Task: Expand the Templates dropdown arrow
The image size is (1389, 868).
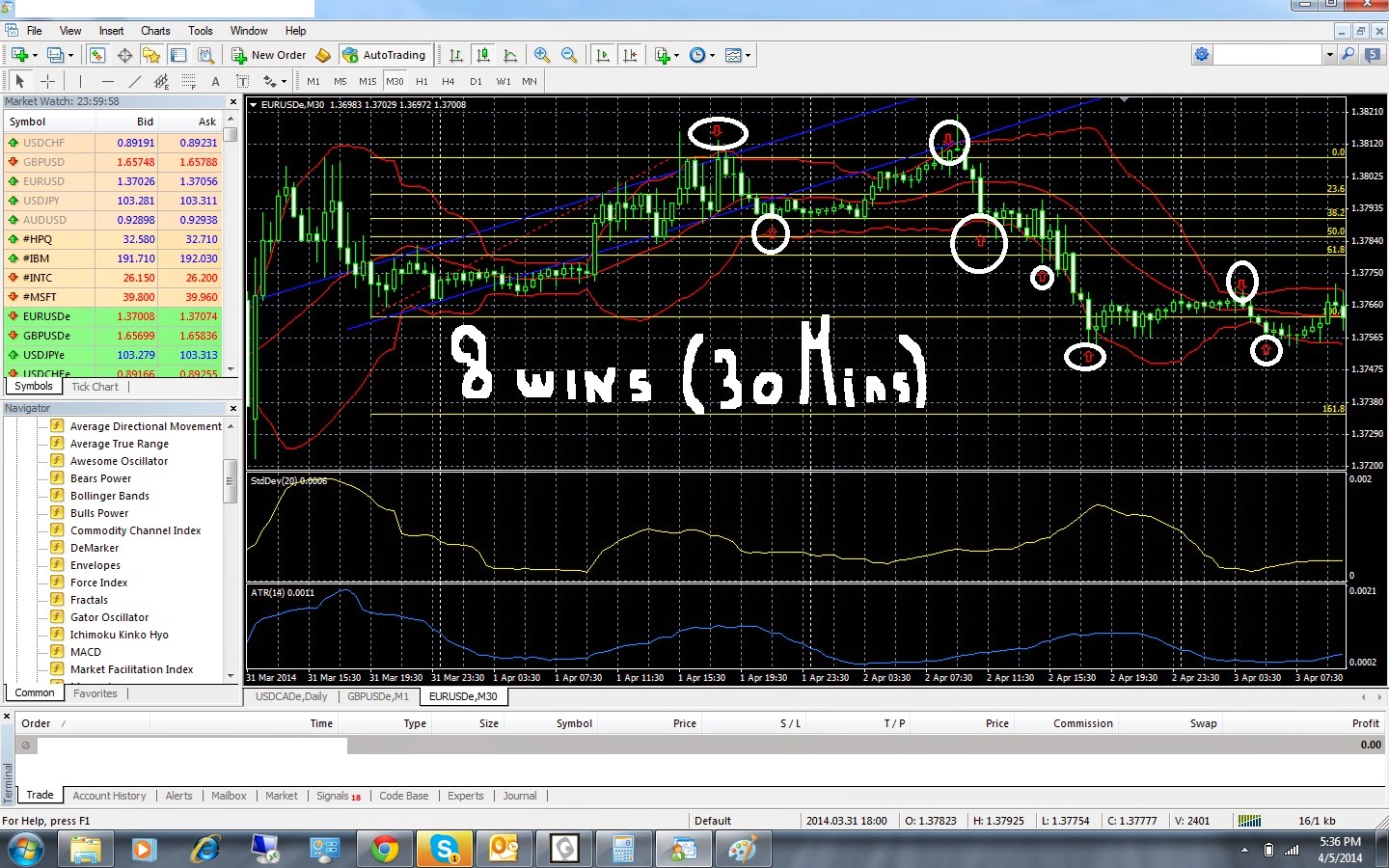Action: (x=749, y=55)
